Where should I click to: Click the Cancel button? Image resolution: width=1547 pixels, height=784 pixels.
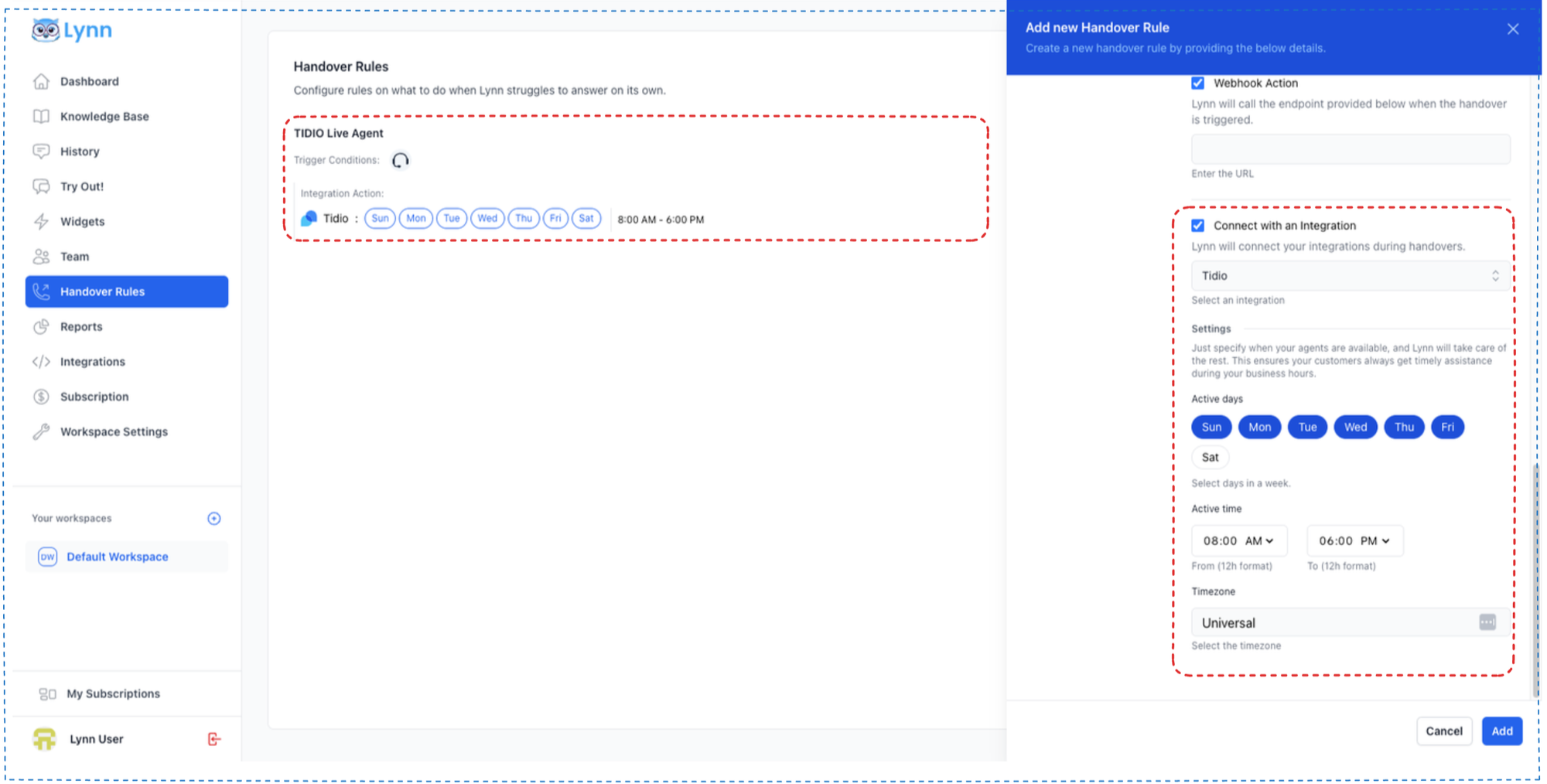tap(1443, 731)
